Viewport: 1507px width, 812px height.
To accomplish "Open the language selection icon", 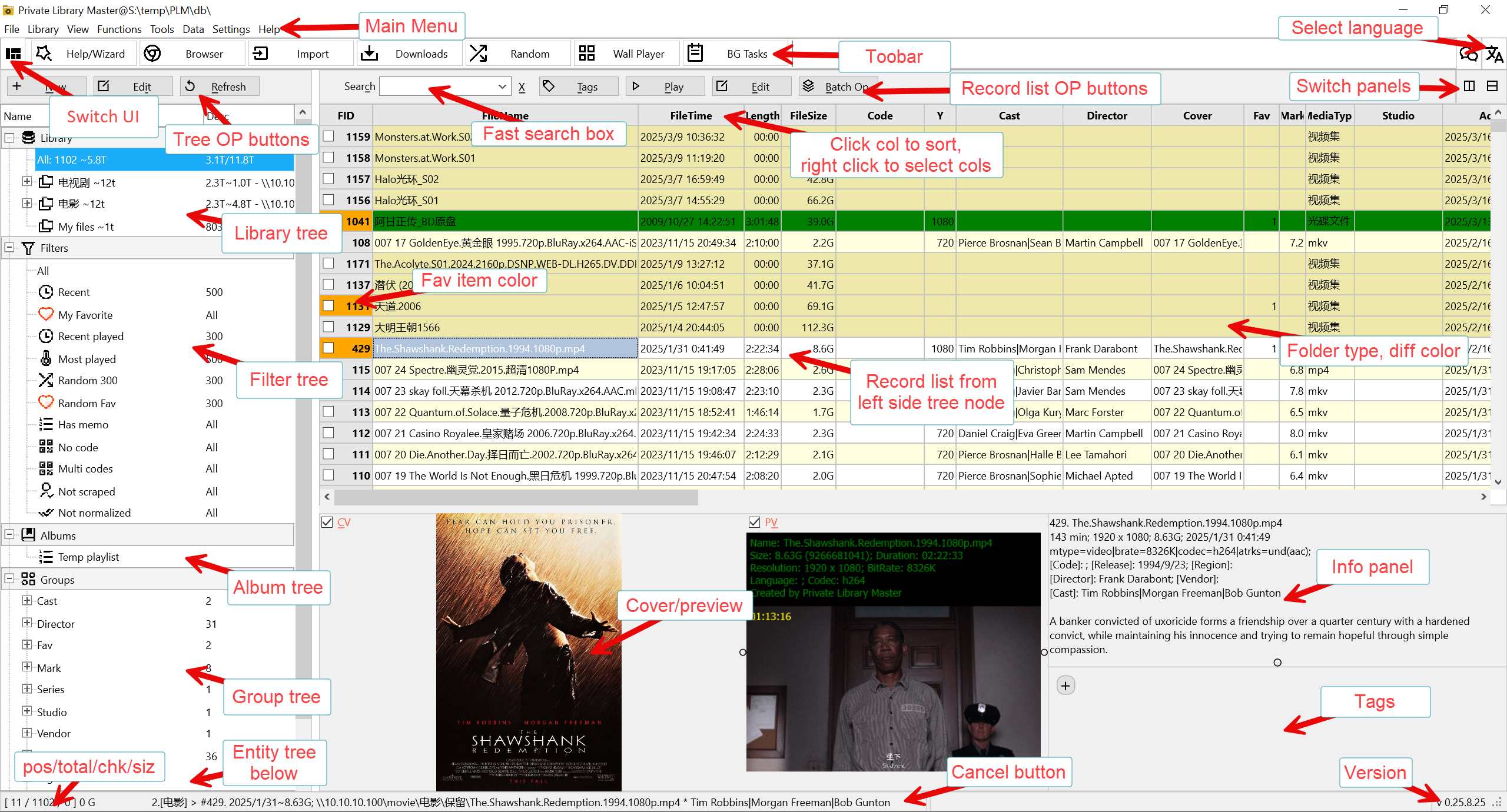I will tap(1494, 55).
